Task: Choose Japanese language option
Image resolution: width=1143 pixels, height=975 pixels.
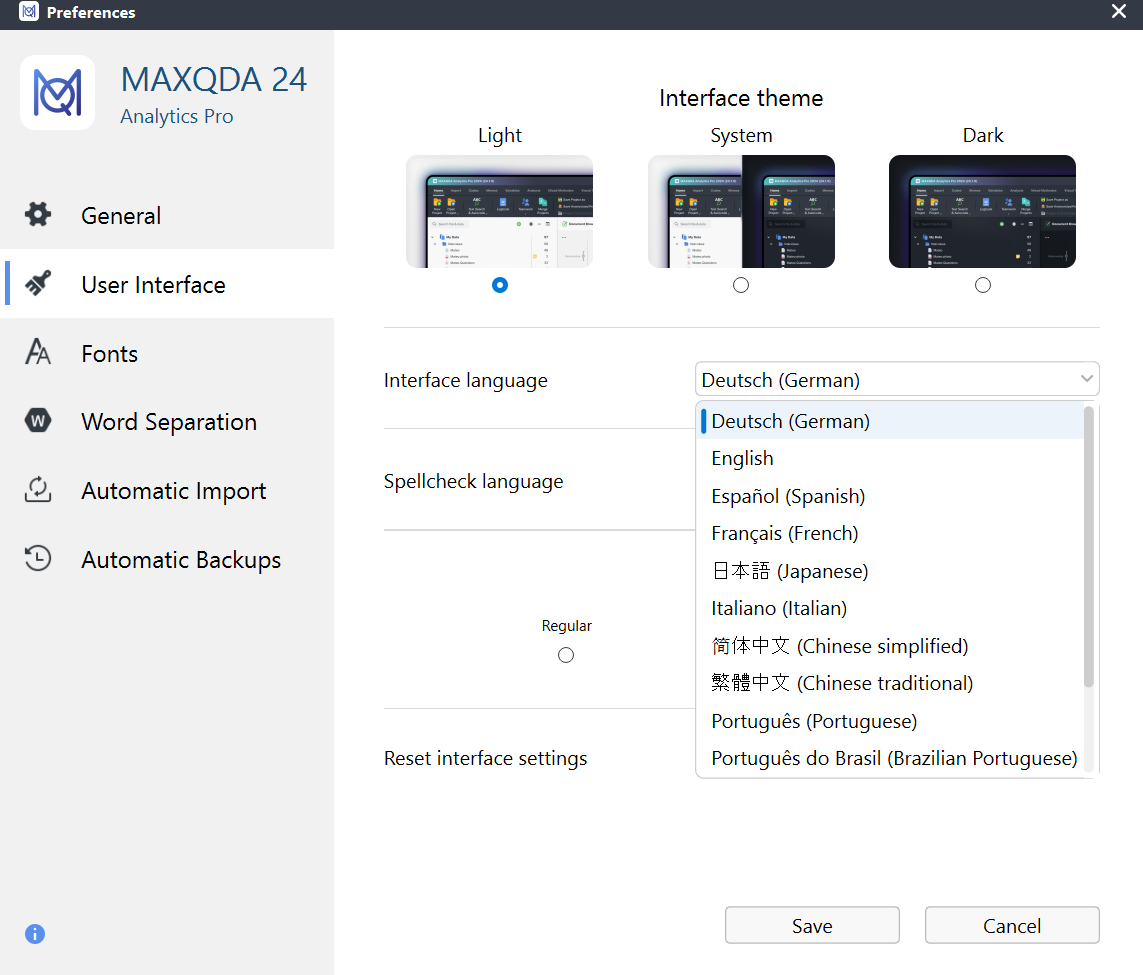Action: pos(891,571)
